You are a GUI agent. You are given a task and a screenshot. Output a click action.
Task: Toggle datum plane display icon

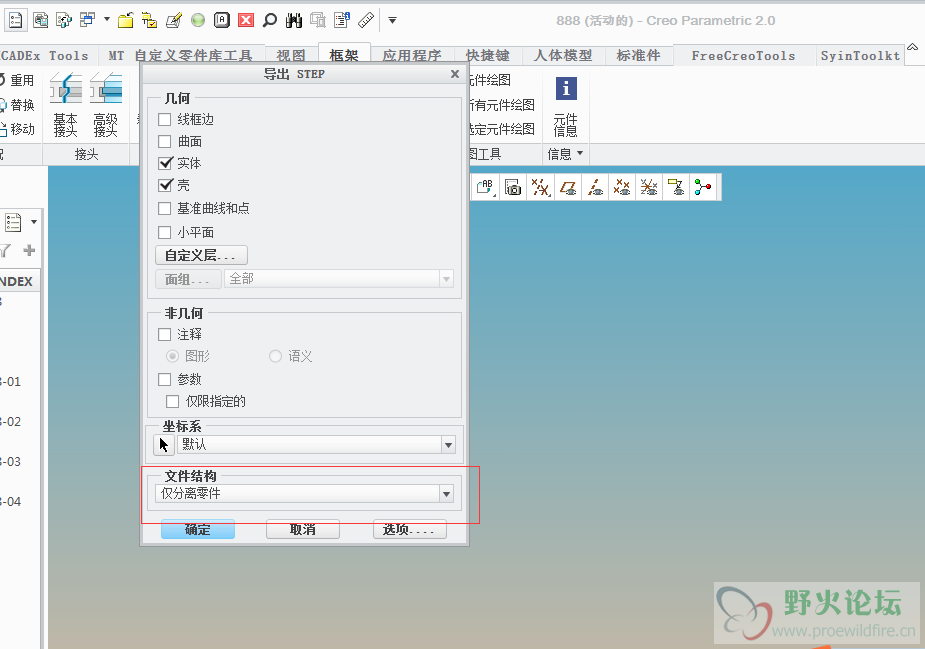click(x=568, y=188)
